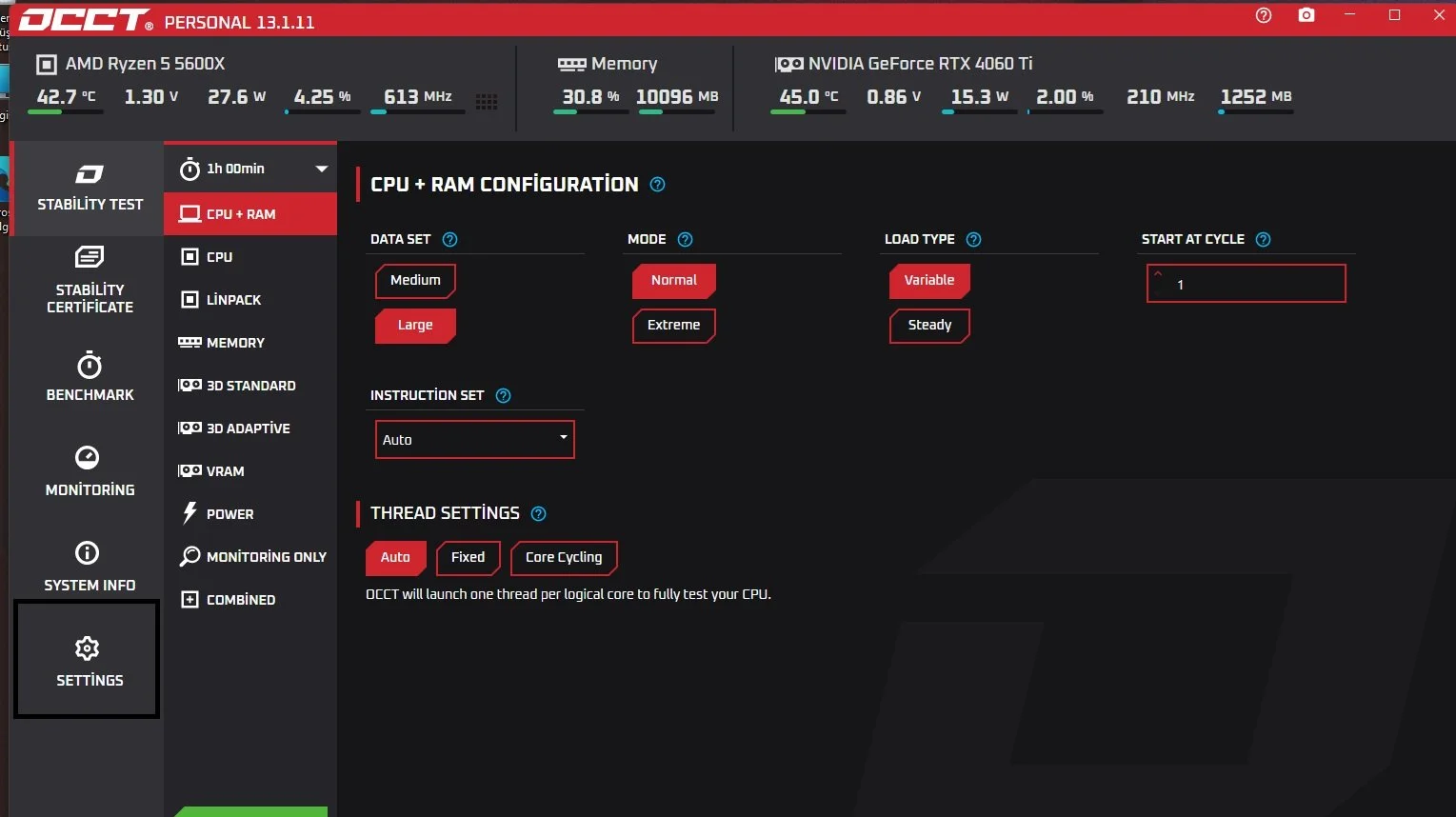Screen dimensions: 1456x817
Task: Click the OCCT logo in title bar
Action: coord(86,20)
